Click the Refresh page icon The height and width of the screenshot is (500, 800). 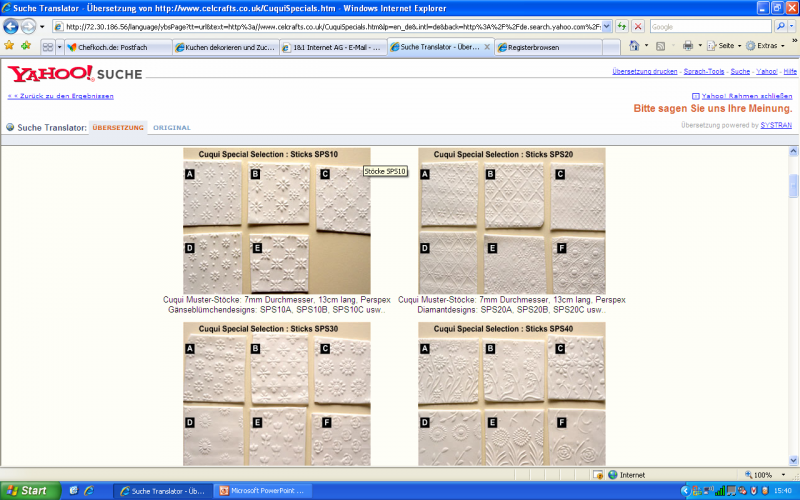(x=622, y=26)
